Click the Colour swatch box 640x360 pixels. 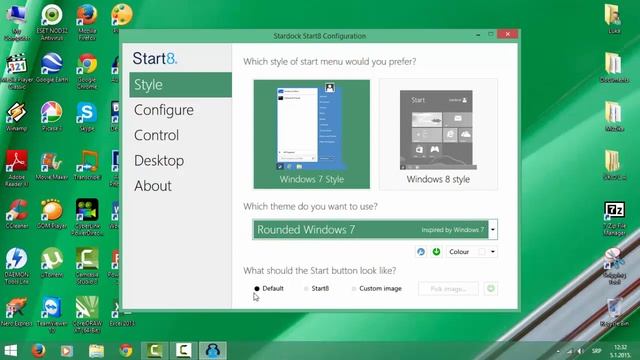482,252
